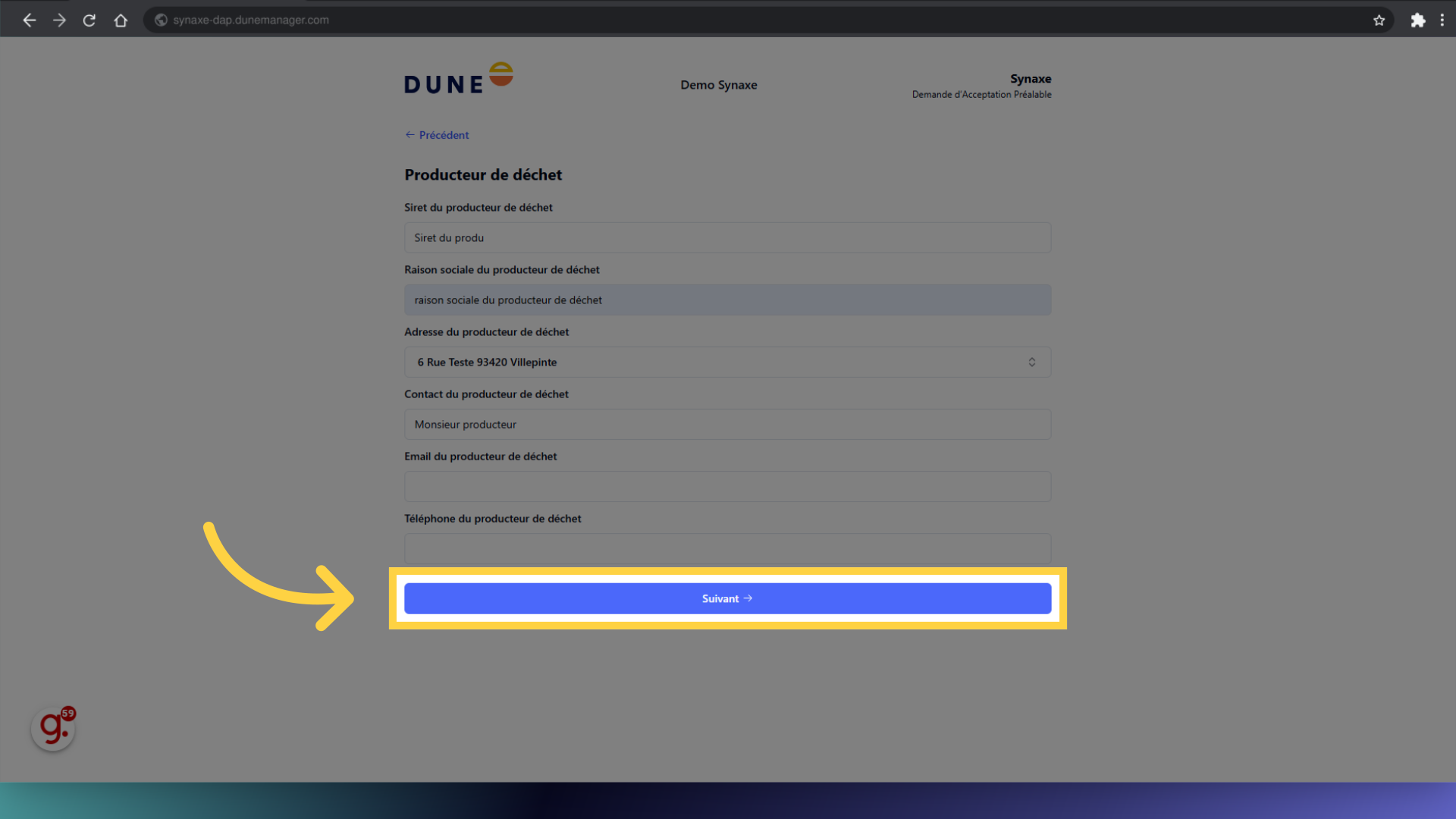Click the arrow icon inside the Suivant button

tap(748, 598)
